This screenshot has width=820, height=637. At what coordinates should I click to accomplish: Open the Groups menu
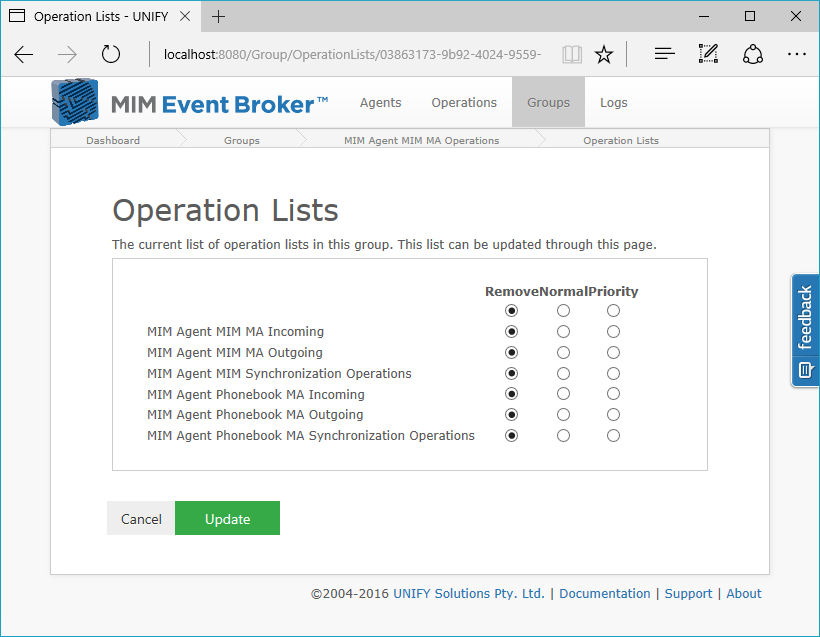pos(548,102)
